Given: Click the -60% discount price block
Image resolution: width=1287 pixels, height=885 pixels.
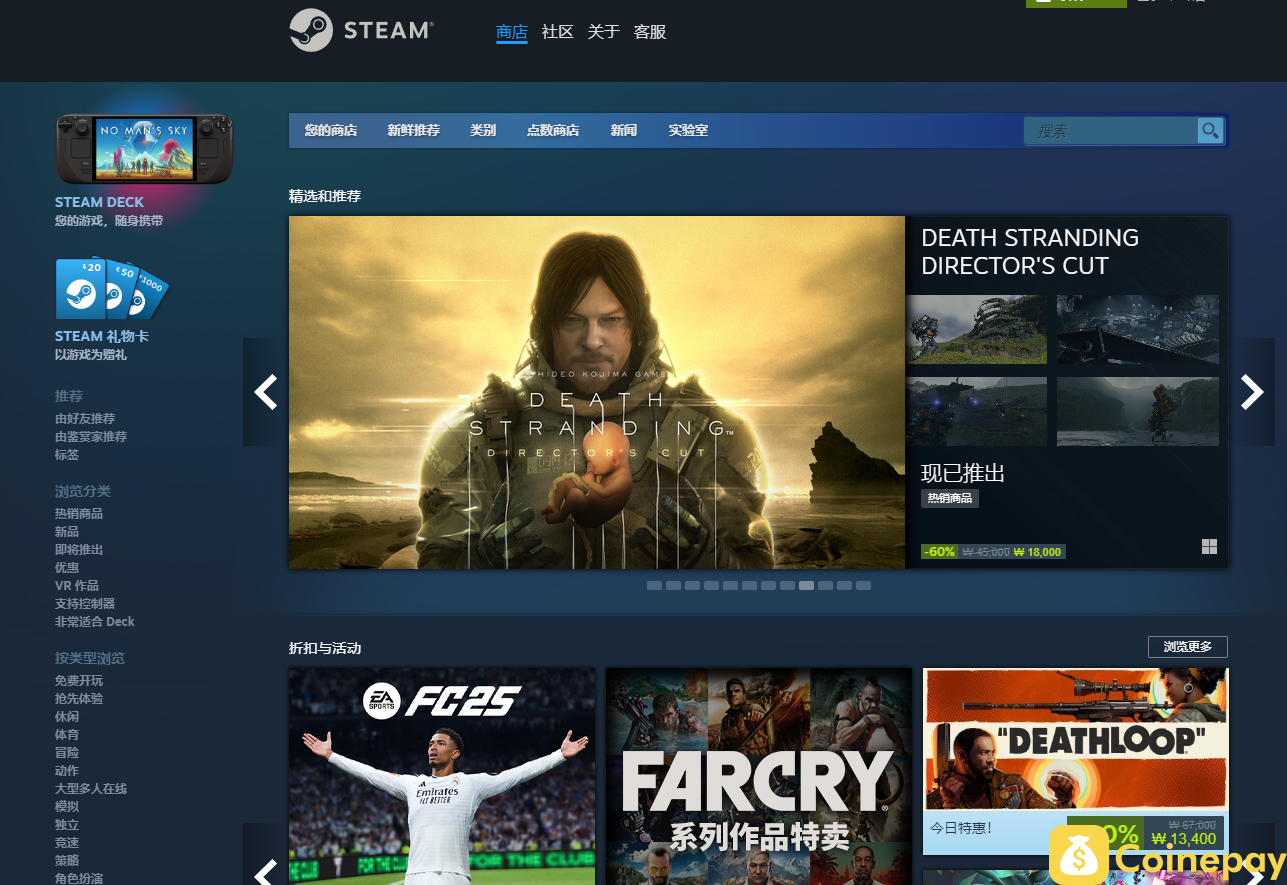Looking at the screenshot, I should pyautogui.click(x=993, y=551).
